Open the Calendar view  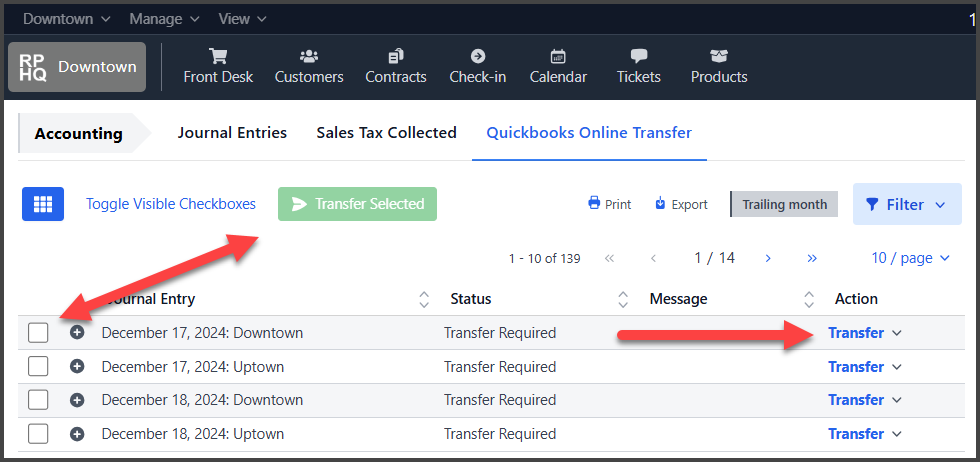pyautogui.click(x=558, y=66)
